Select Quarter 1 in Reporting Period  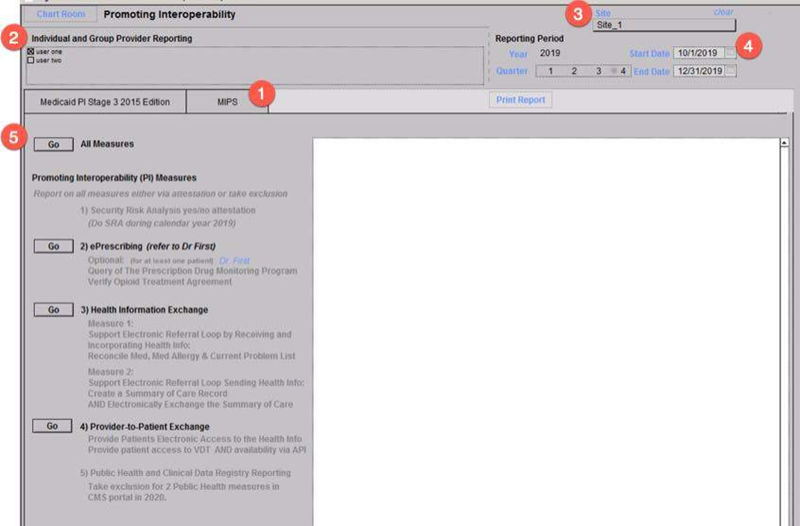549,72
